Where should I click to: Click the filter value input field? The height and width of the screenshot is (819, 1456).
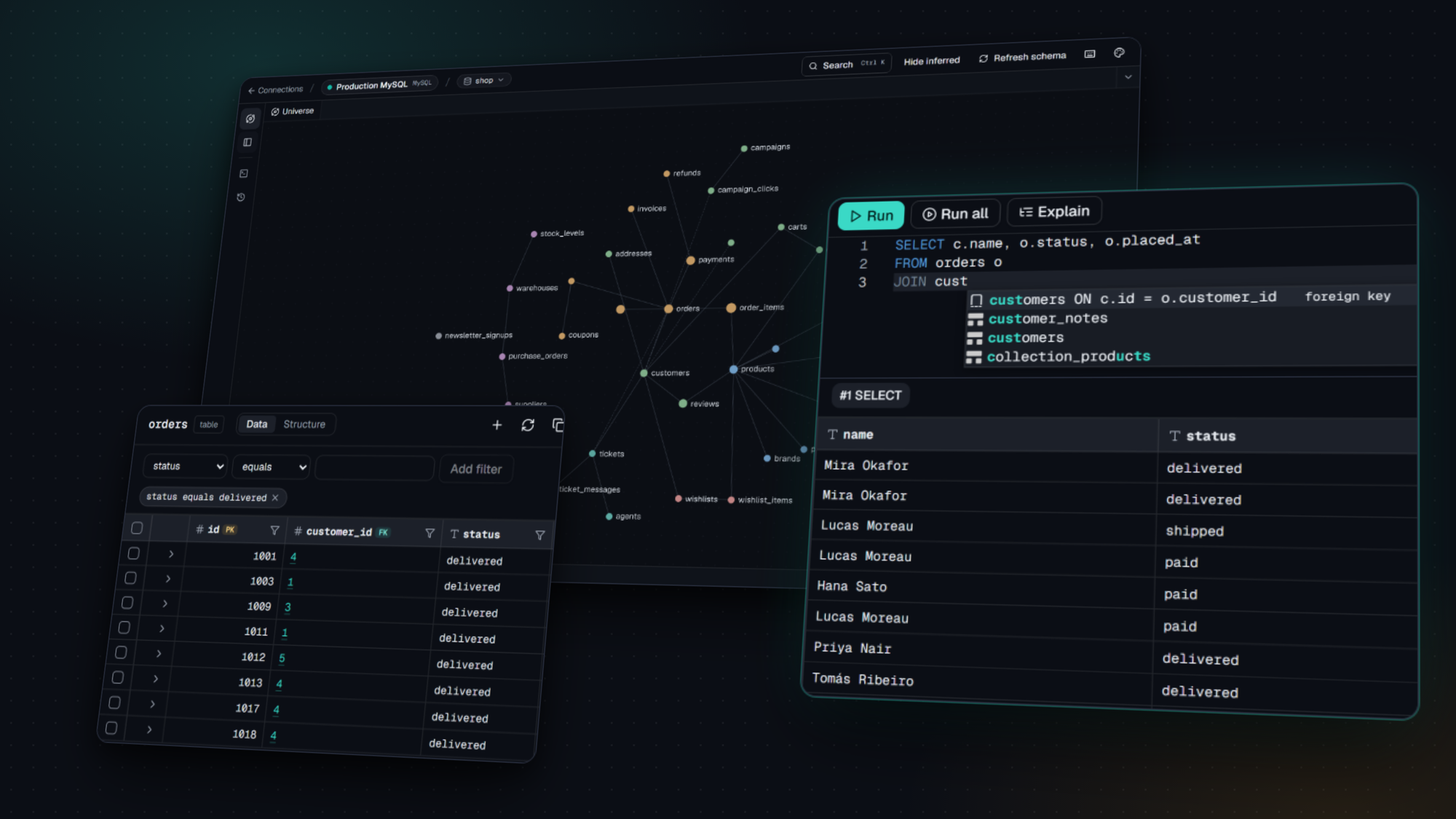click(374, 468)
